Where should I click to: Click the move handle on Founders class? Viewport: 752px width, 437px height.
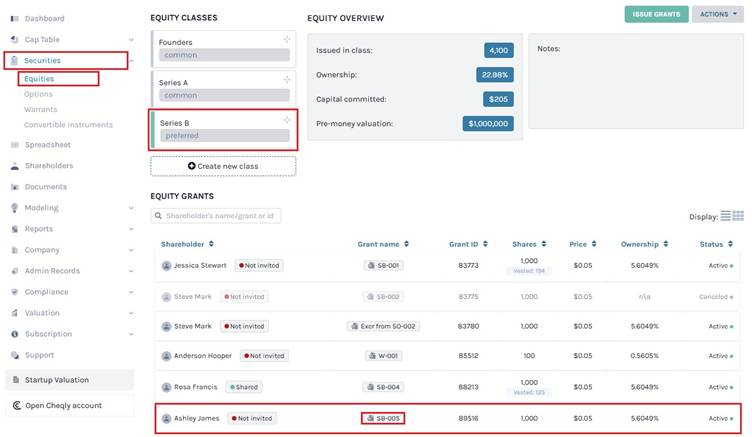287,39
